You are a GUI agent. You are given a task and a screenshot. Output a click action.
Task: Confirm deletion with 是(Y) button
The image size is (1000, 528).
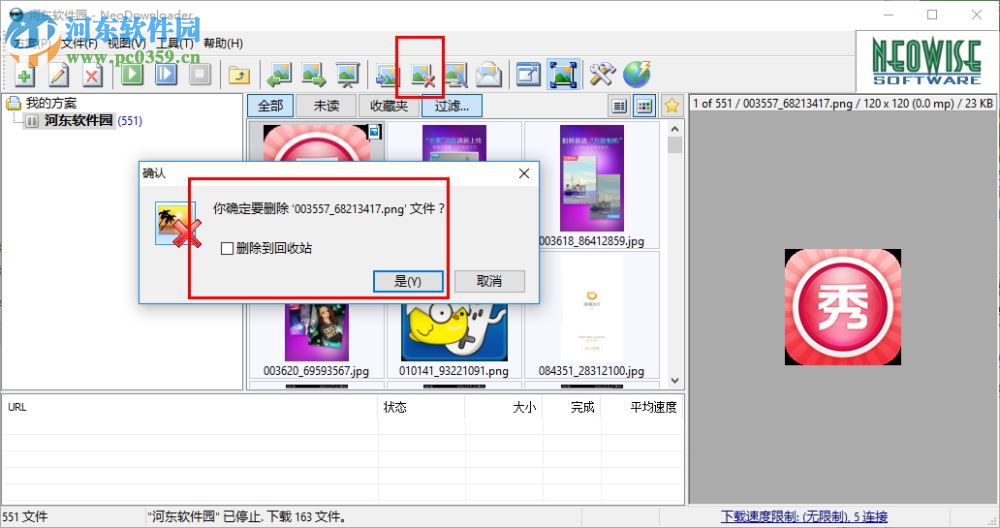(x=408, y=281)
